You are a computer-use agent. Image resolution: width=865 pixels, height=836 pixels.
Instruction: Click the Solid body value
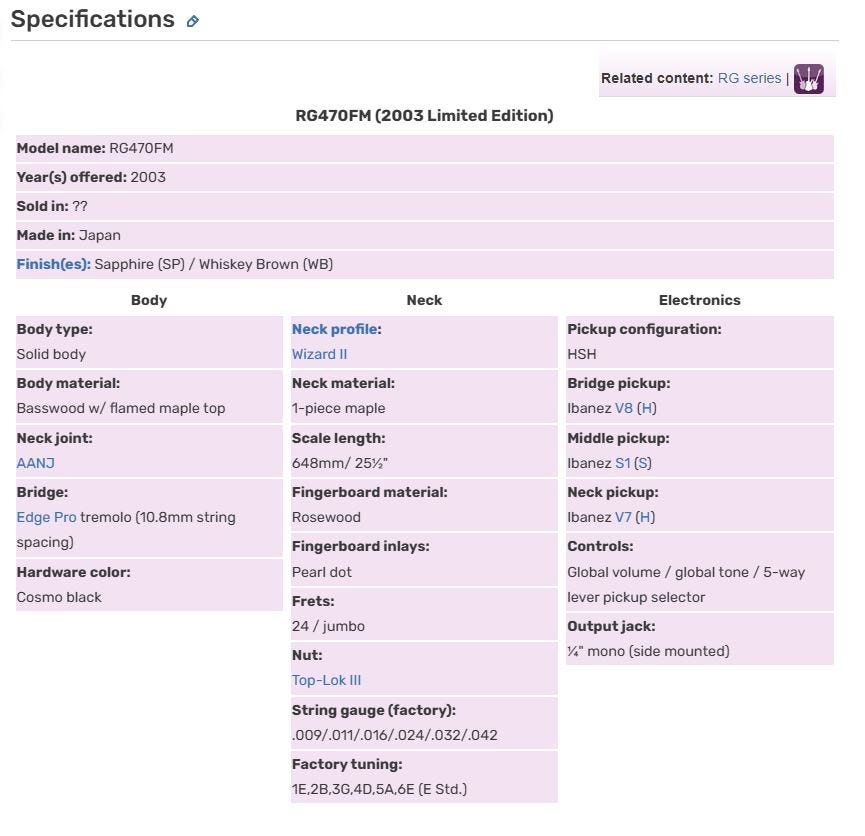[51, 354]
